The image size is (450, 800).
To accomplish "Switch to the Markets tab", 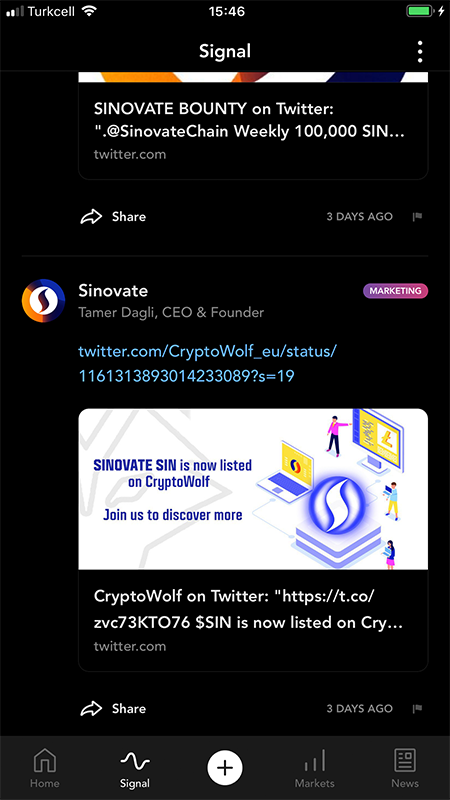I will pos(315,768).
